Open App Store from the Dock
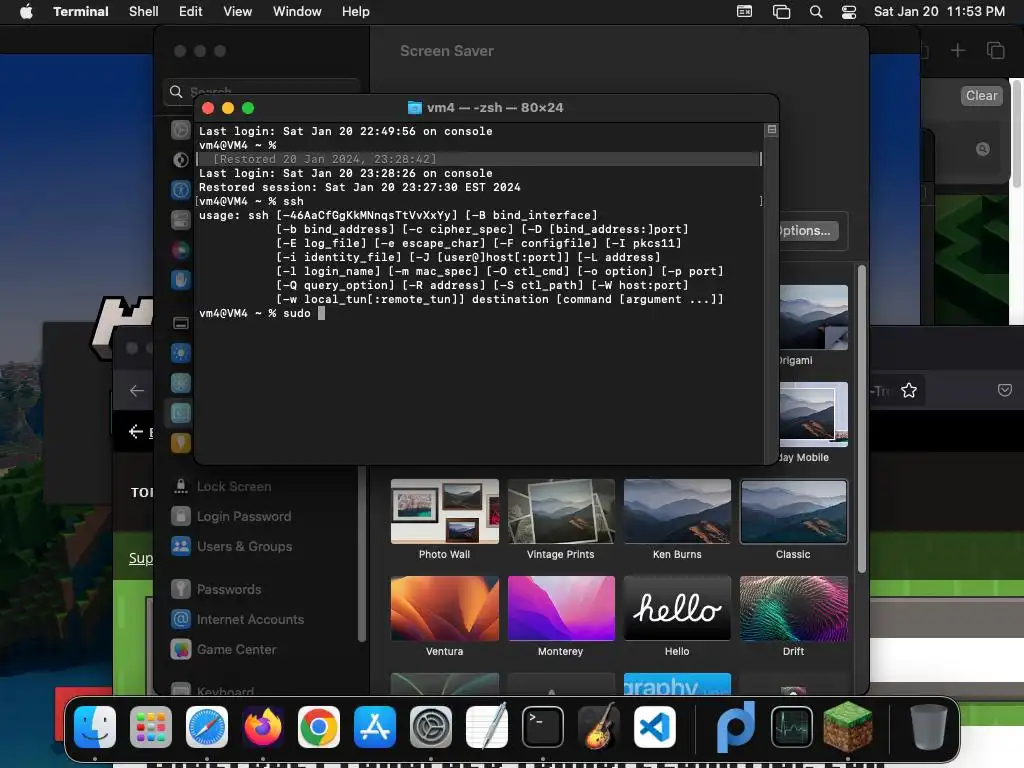The image size is (1024, 768). pos(375,727)
